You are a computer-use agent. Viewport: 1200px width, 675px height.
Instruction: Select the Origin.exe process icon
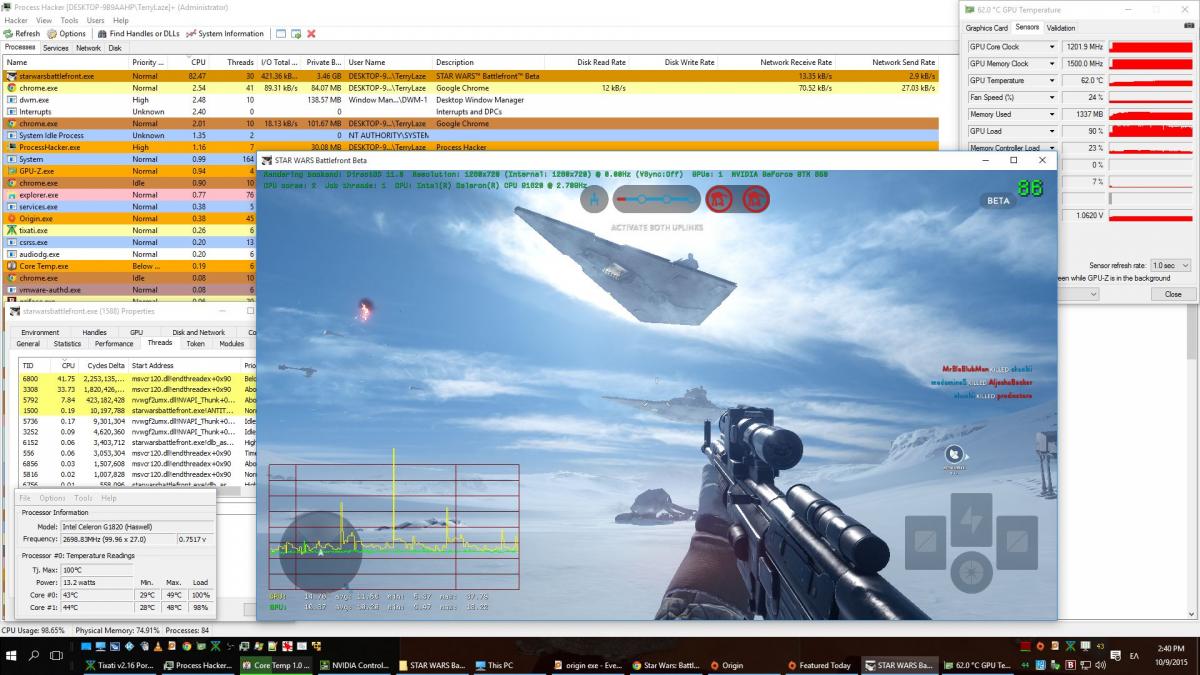(x=12, y=218)
